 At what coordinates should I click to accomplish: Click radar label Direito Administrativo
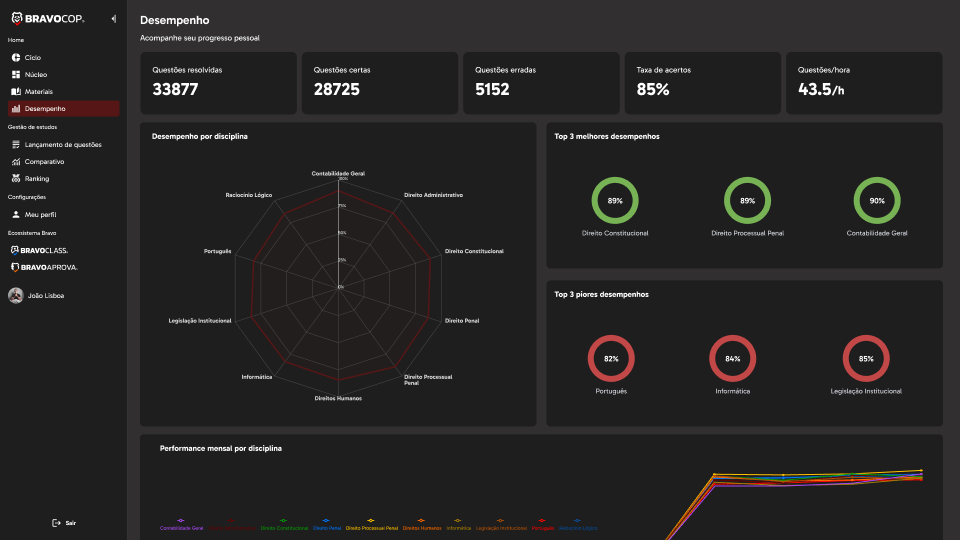pyautogui.click(x=433, y=195)
